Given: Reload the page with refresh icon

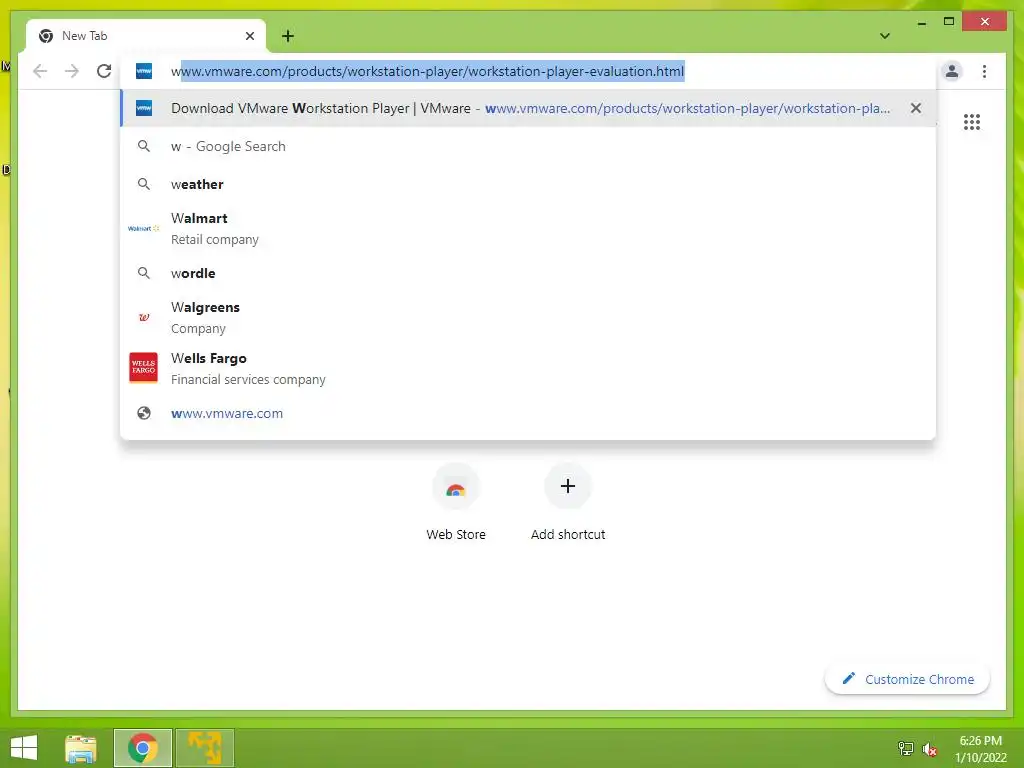Looking at the screenshot, I should pyautogui.click(x=104, y=71).
